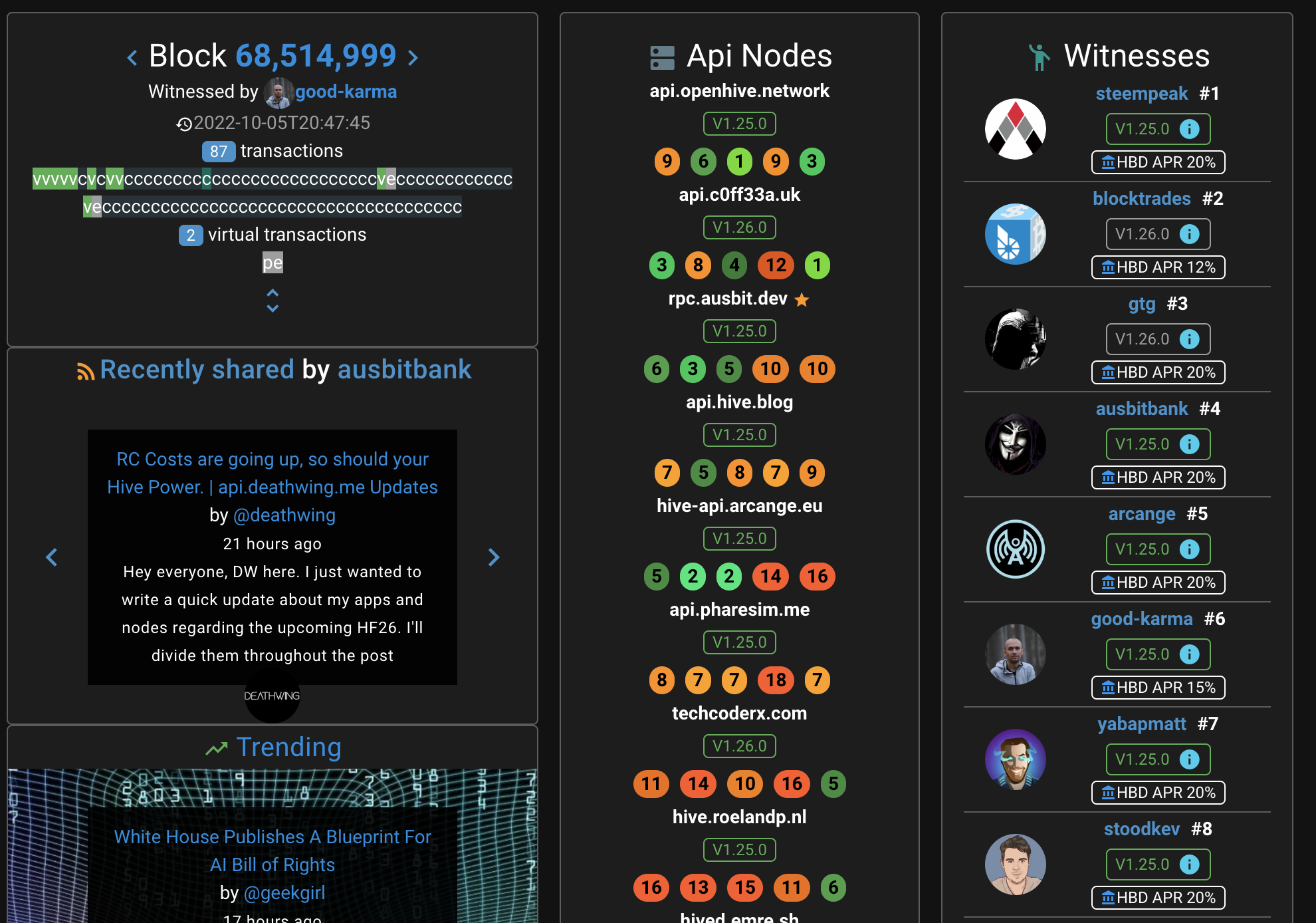
Task: Select api.openhive.network node
Action: pyautogui.click(x=740, y=91)
